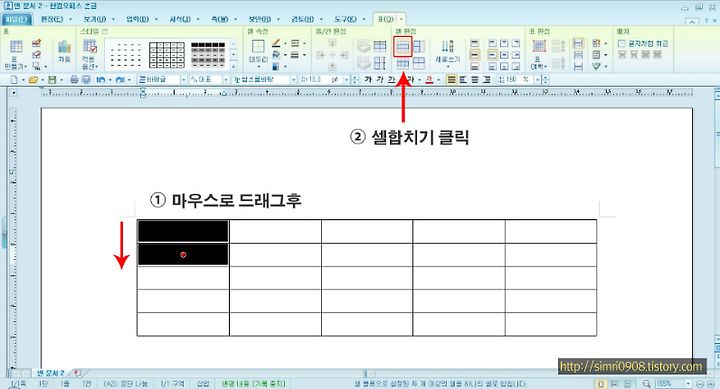Click the 삽입 insert mode status entry
Screen dimensions: 720x389
203,383
